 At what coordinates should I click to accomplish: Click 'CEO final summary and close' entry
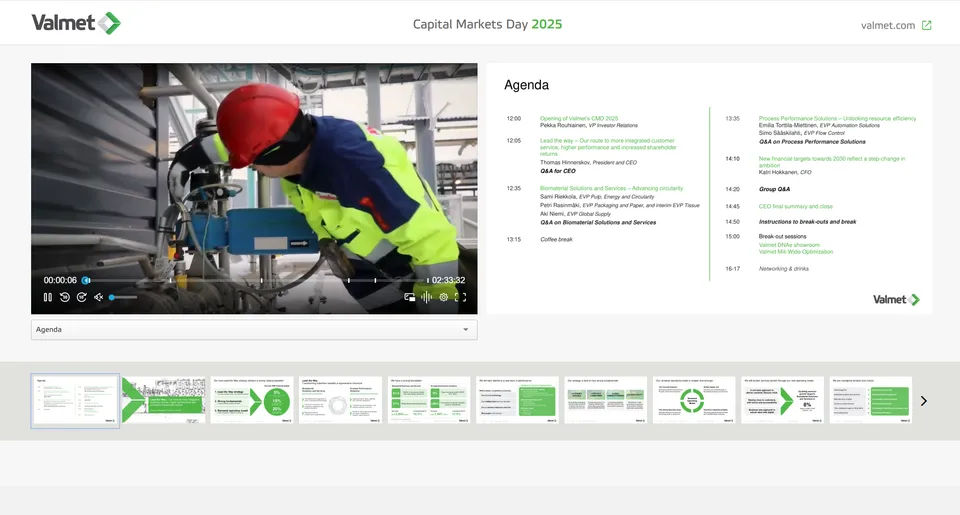795,206
